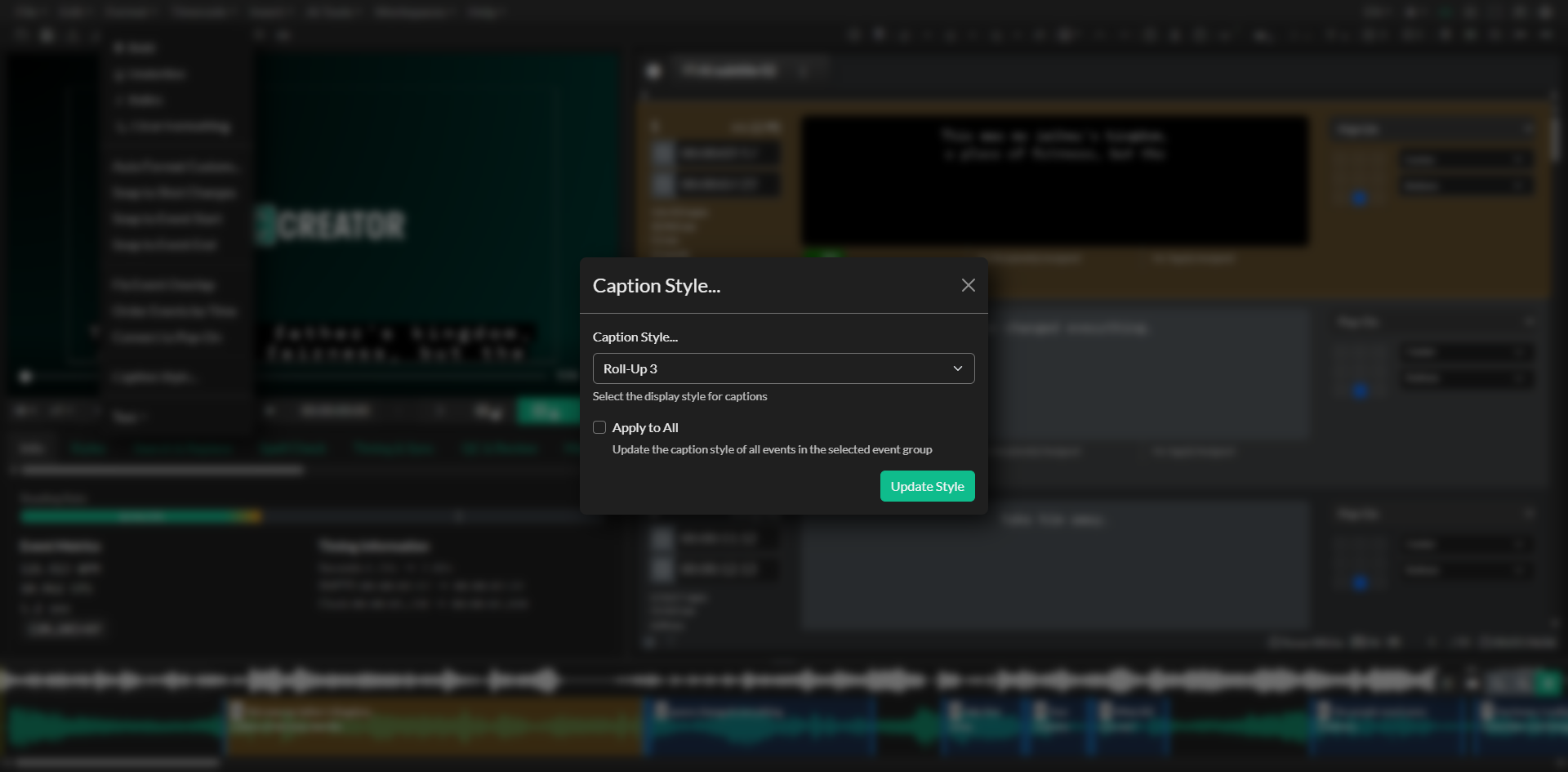Expand the Text submenu at the bottom of the menu
This screenshot has width=1568, height=772.
pyautogui.click(x=129, y=417)
